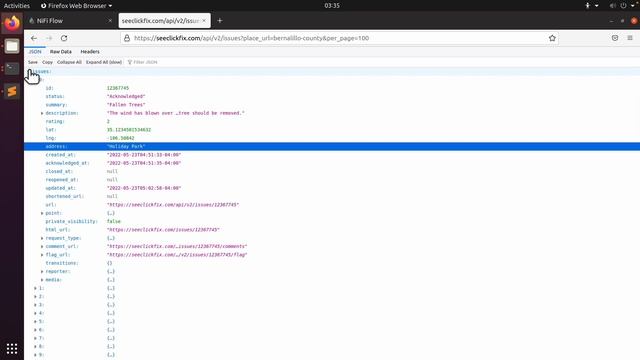The image size is (640, 360).
Task: Switch to the Raw Data tab
Action: pos(61,52)
